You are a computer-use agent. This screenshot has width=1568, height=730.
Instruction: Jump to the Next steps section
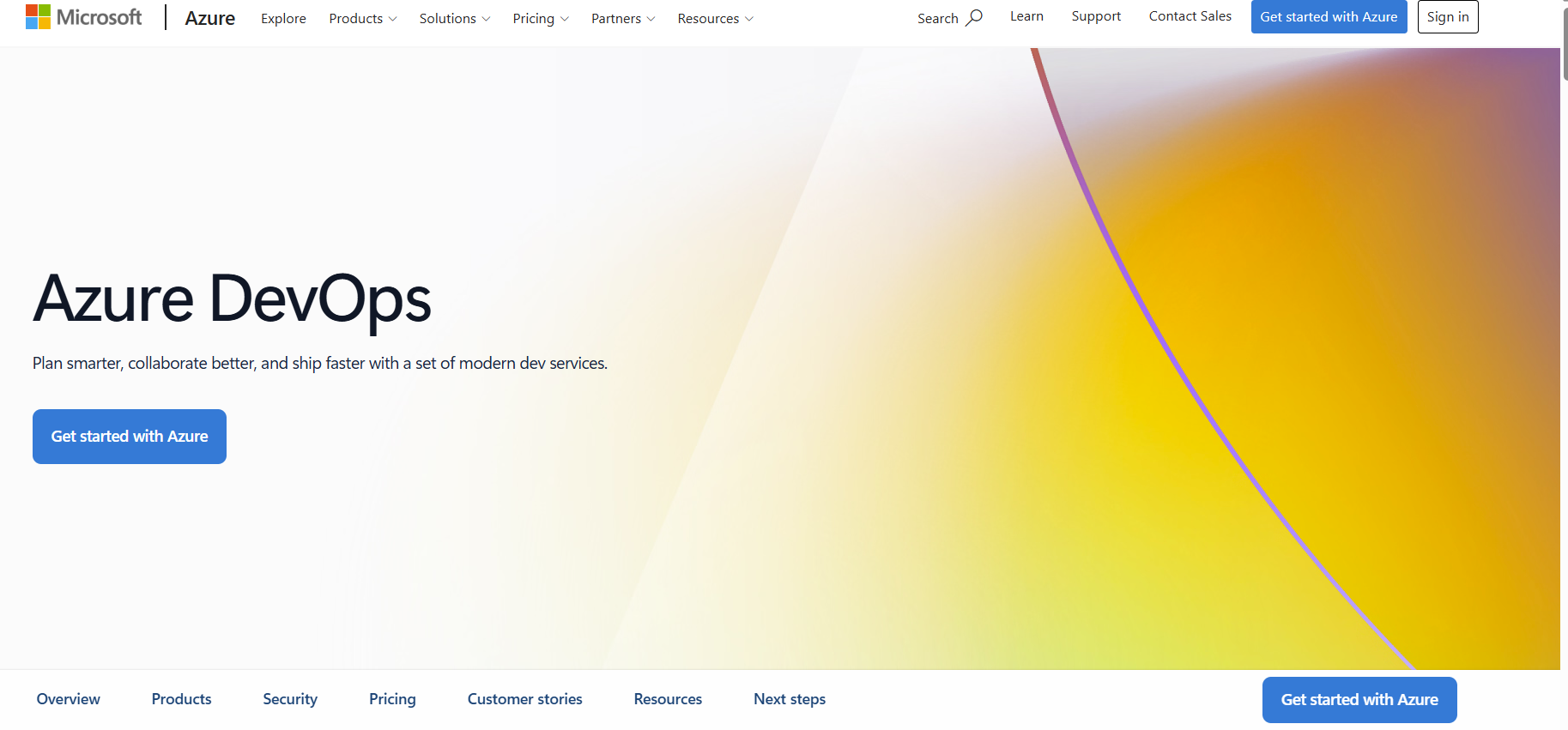tap(790, 699)
